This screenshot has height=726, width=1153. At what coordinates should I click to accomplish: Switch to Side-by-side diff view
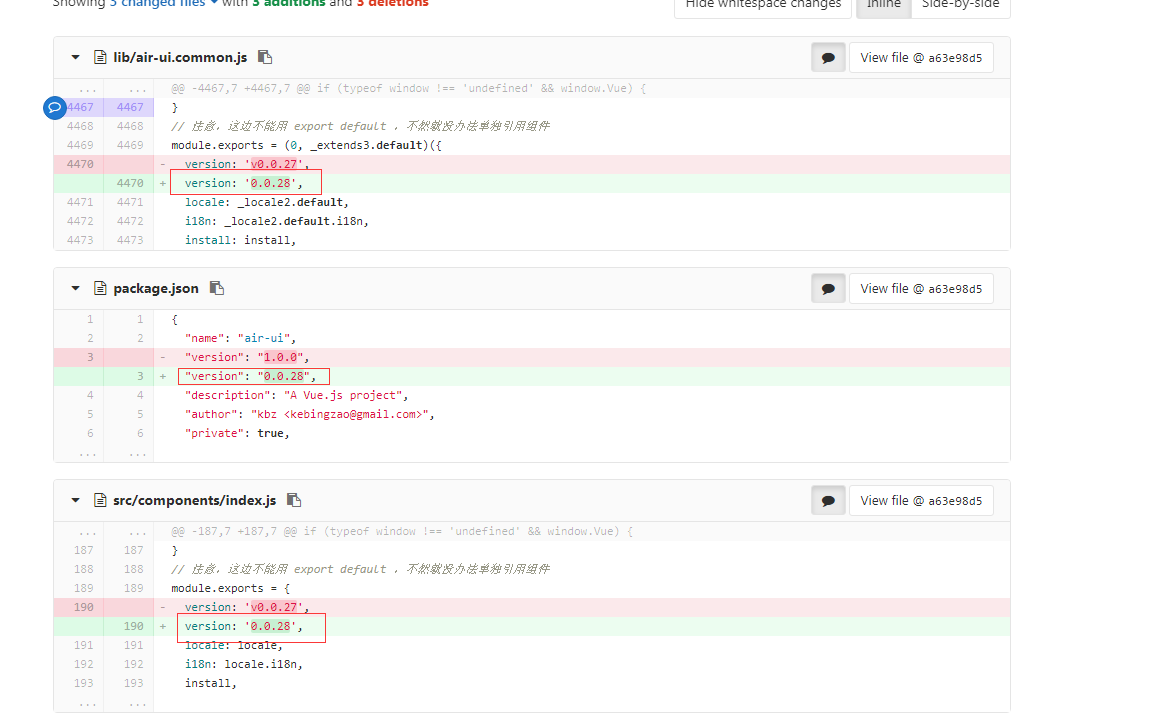[x=960, y=4]
